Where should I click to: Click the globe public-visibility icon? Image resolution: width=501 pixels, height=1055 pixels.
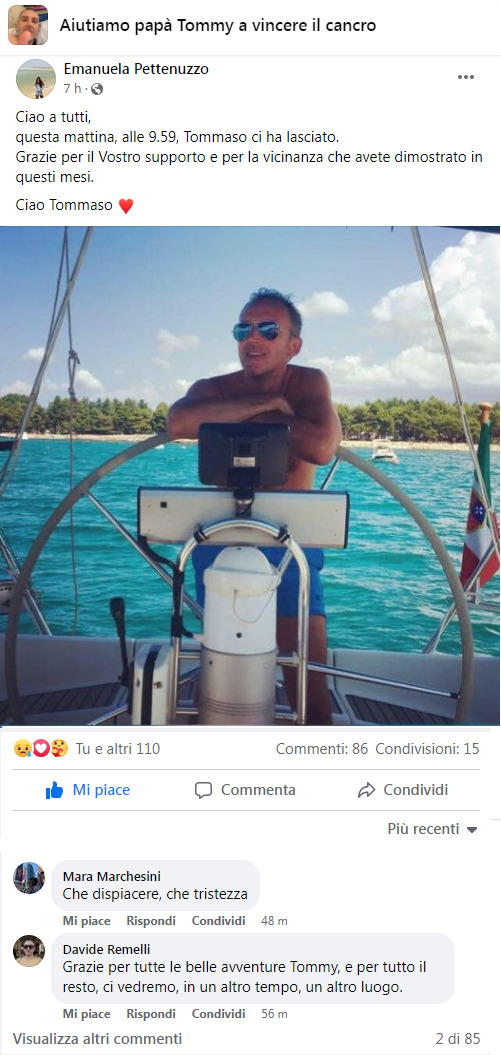pyautogui.click(x=97, y=88)
